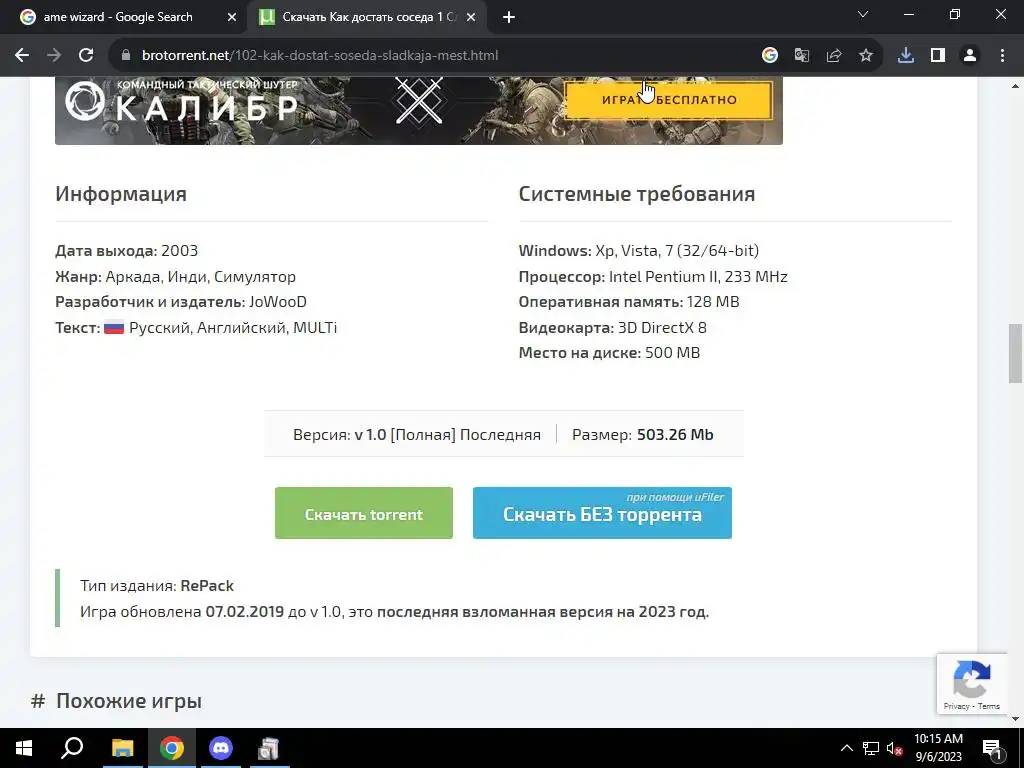Click the muted volume tray icon
Viewport: 1024px width, 768px height.
pyautogui.click(x=894, y=748)
